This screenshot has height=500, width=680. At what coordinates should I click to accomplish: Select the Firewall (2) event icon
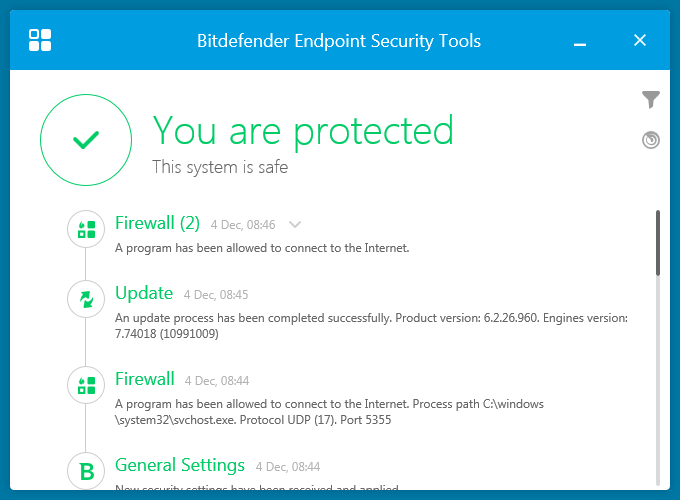click(x=86, y=230)
